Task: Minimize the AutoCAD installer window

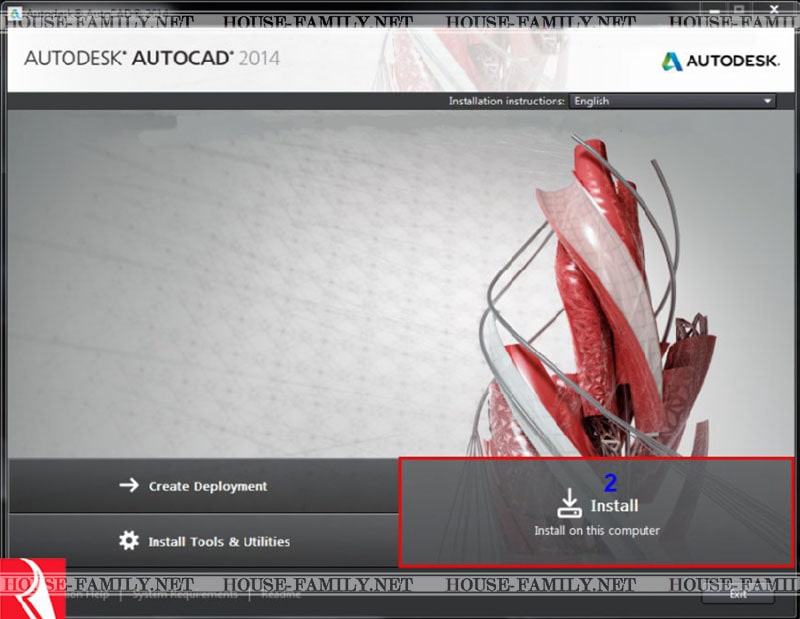Action: click(x=714, y=9)
